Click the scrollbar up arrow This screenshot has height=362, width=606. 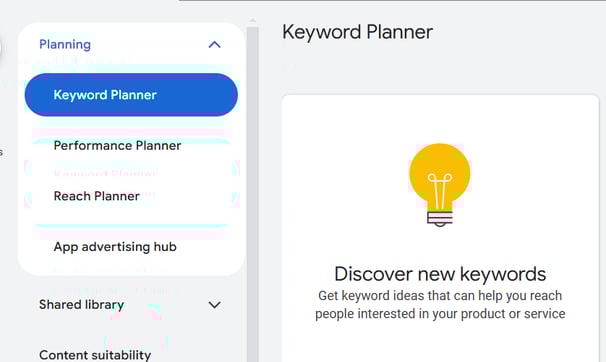(x=253, y=20)
